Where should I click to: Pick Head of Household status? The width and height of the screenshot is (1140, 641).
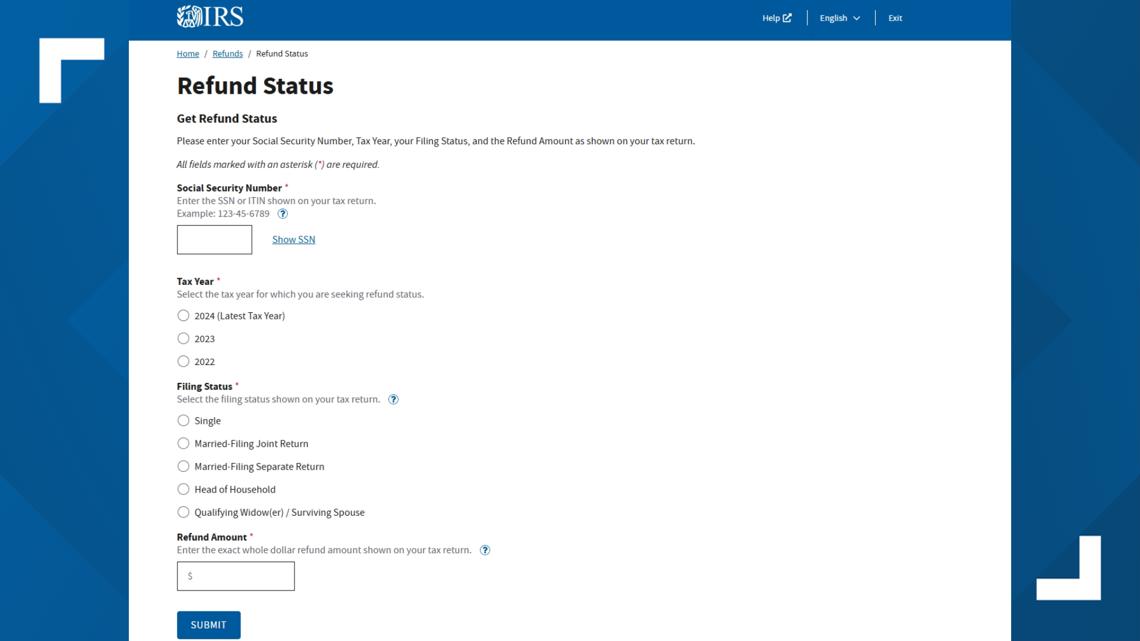click(183, 490)
